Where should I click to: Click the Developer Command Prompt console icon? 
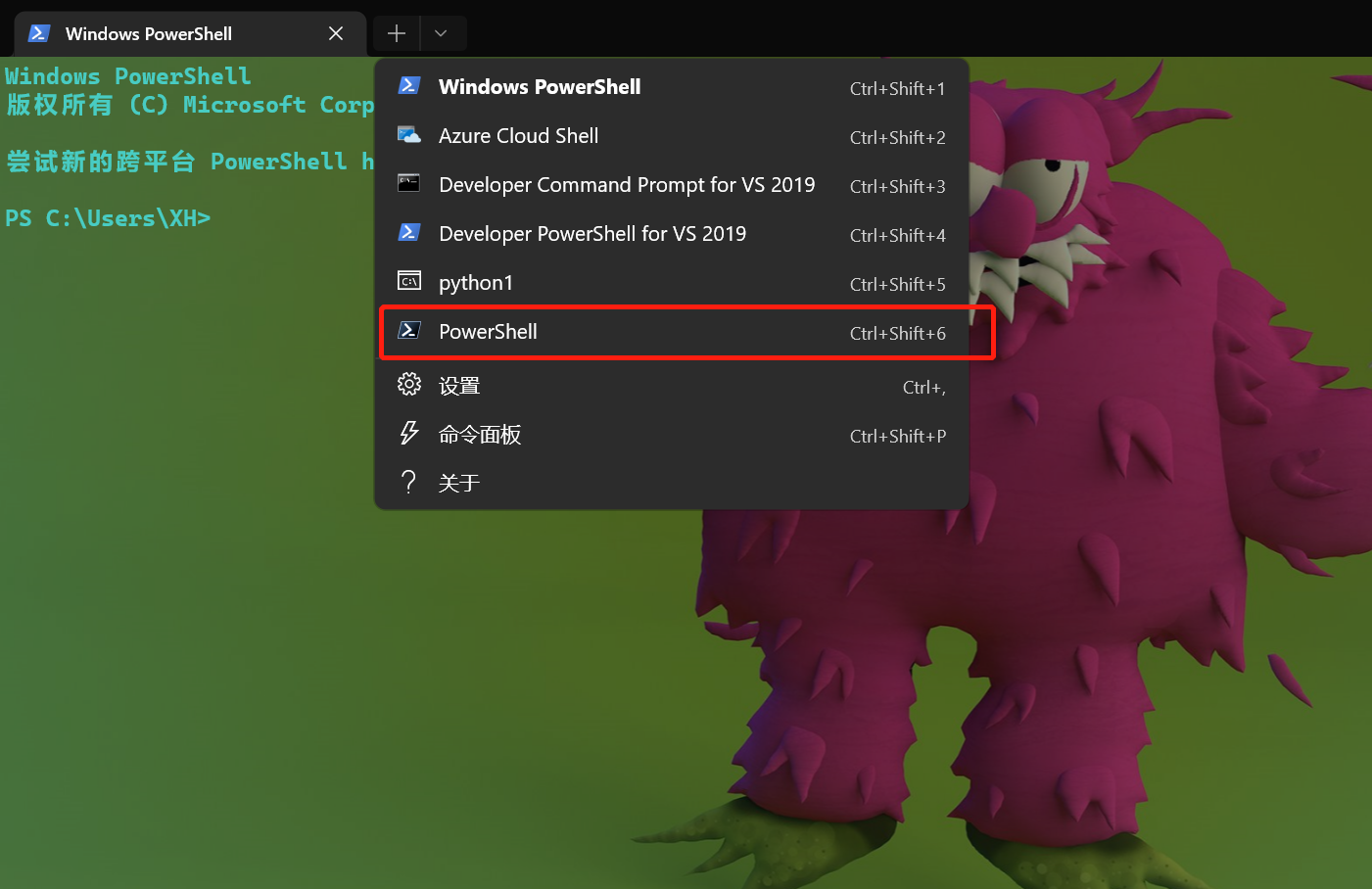(409, 183)
